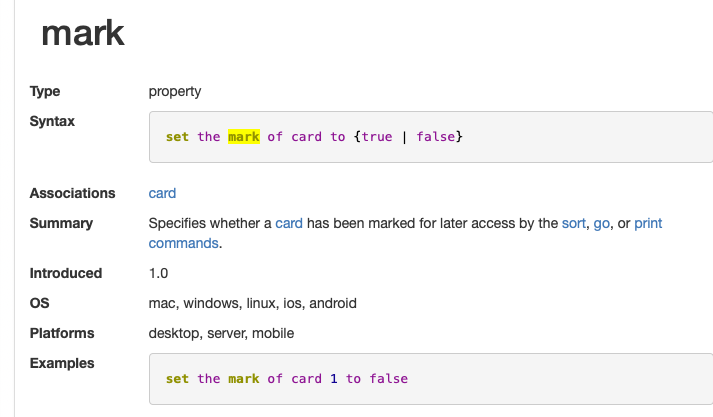Viewport: 713px width, 417px height.
Task: Click the Introduced version 1.0 value
Action: coord(159,273)
